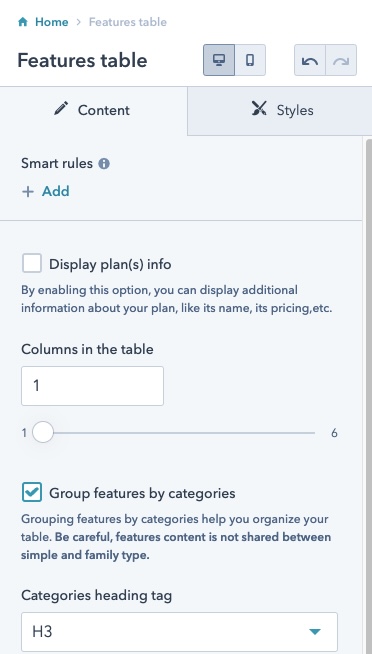The height and width of the screenshot is (654, 372).
Task: Click the pencil icon on Content tab
Action: pyautogui.click(x=61, y=109)
